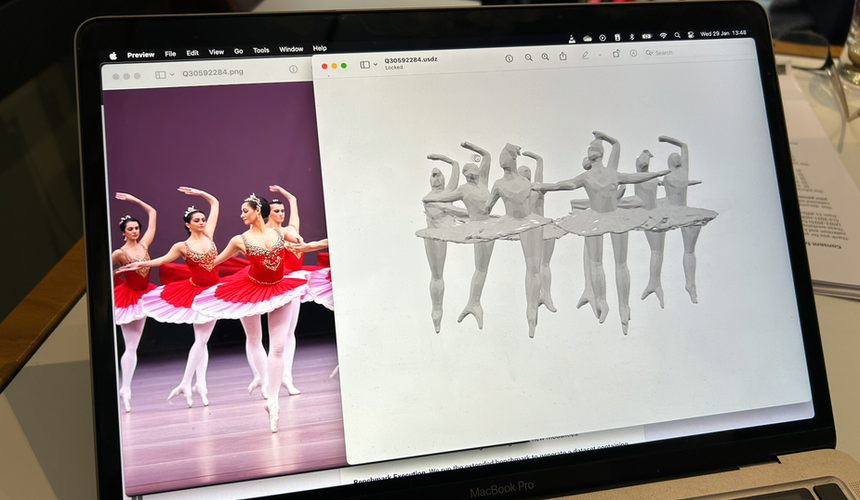Open the Apple menu
860x500 pixels.
click(113, 55)
